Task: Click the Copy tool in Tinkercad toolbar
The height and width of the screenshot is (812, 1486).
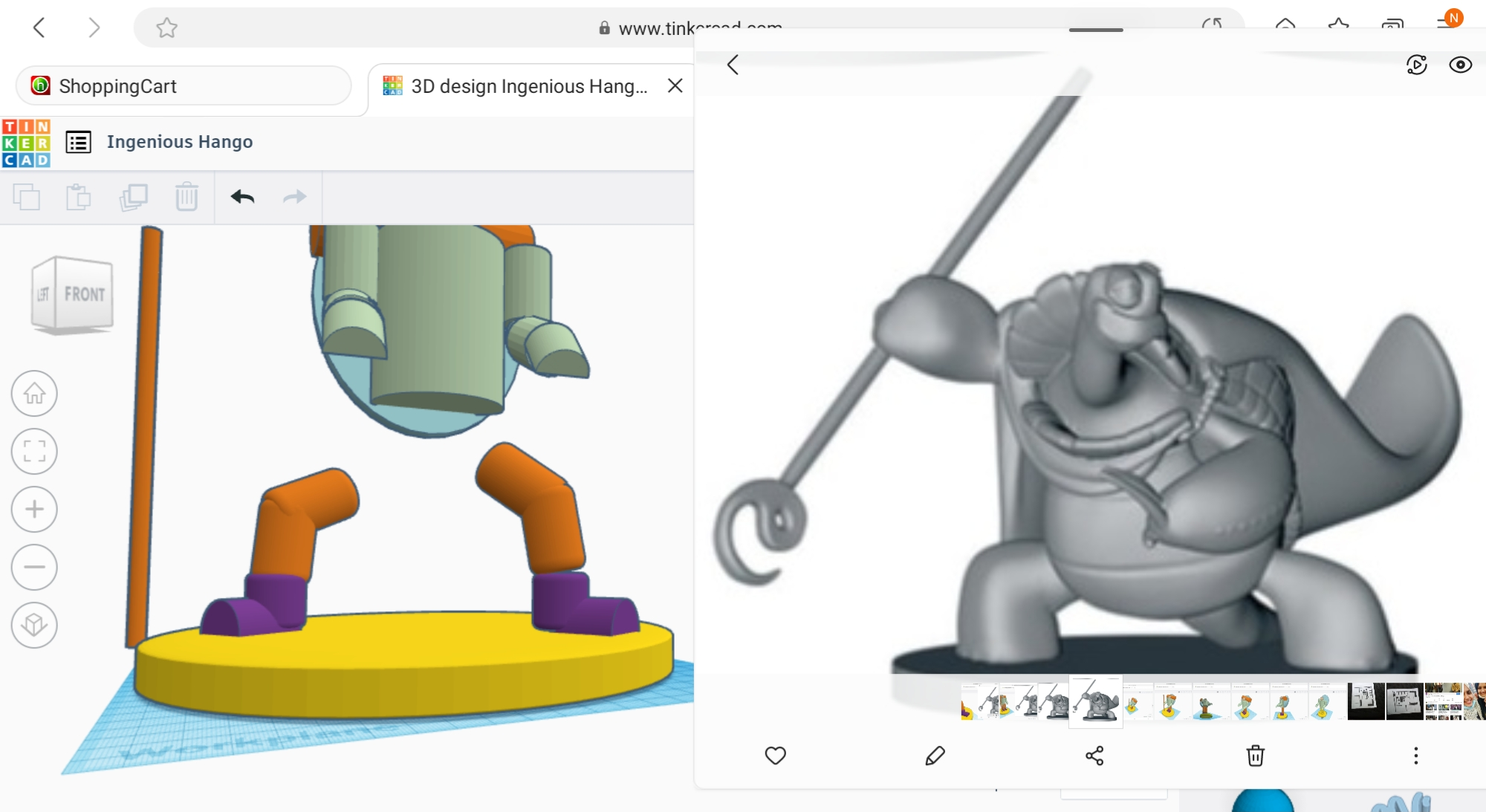Action: click(x=27, y=197)
